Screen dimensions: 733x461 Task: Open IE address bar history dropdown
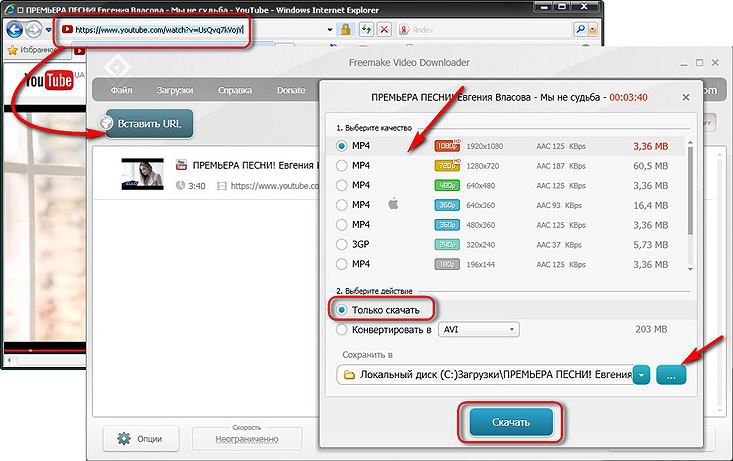point(330,29)
